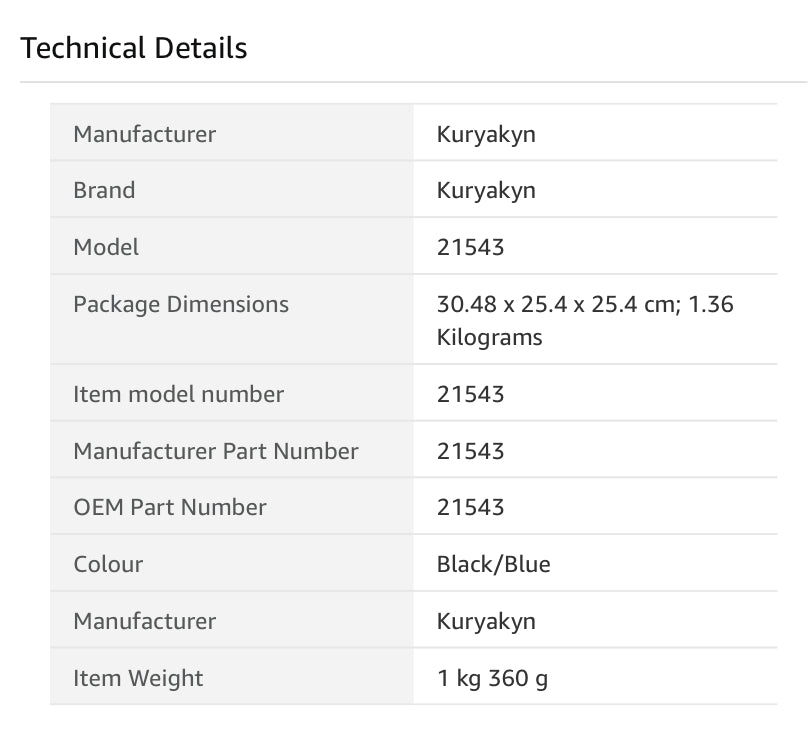Click the Item model number label
Viewport: 808px width, 756px height.
(178, 395)
